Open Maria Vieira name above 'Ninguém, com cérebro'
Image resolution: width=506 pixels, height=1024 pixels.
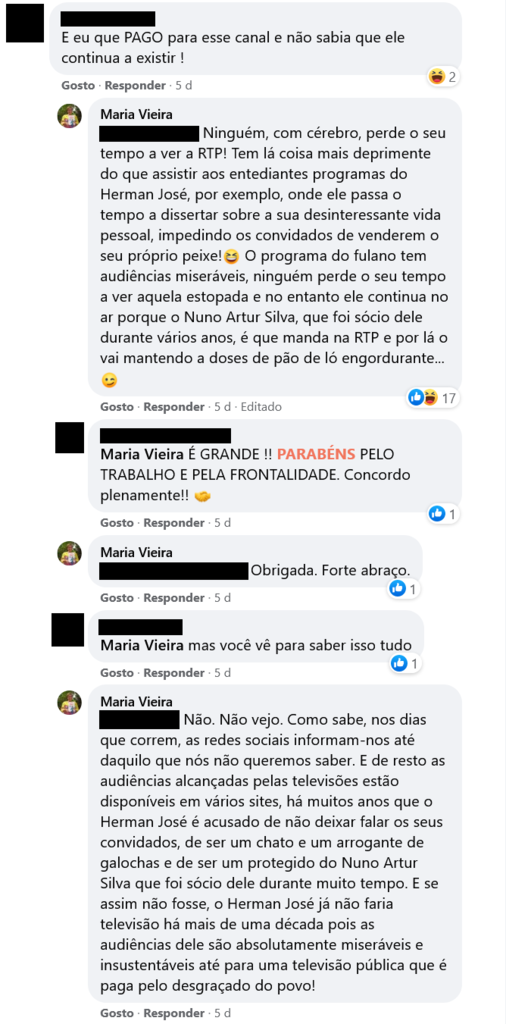(136, 115)
